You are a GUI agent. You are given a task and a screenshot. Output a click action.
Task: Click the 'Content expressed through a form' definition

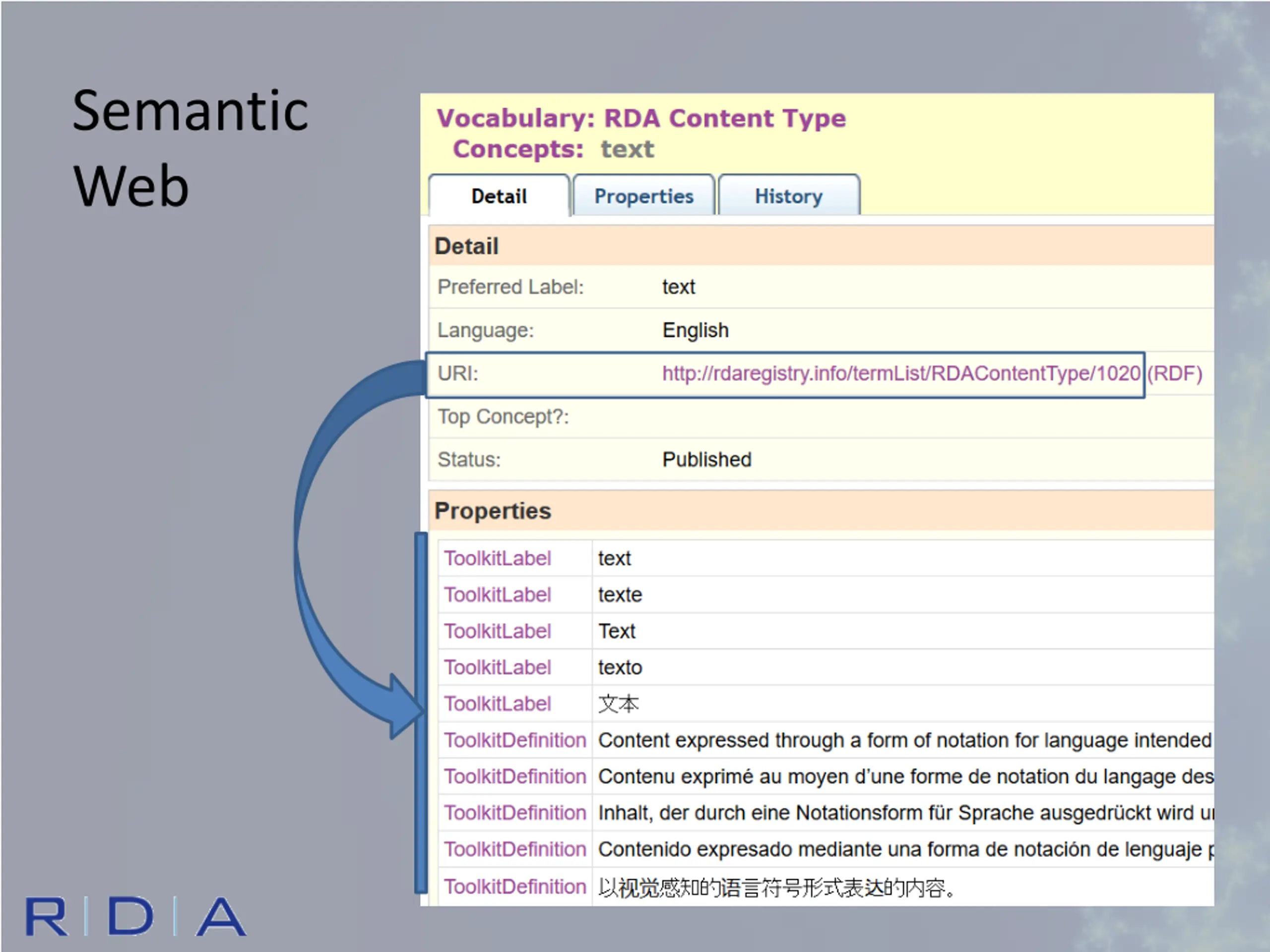coord(905,740)
